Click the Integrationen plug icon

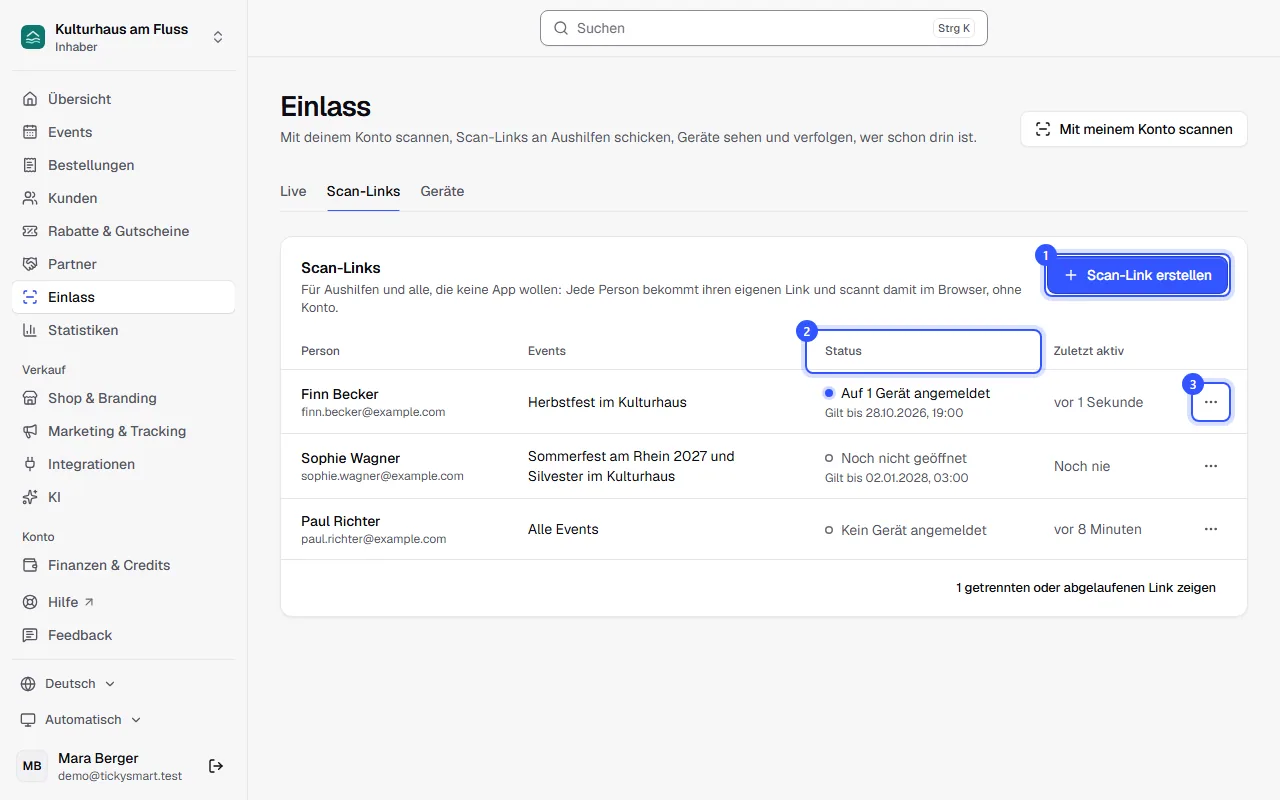30,464
